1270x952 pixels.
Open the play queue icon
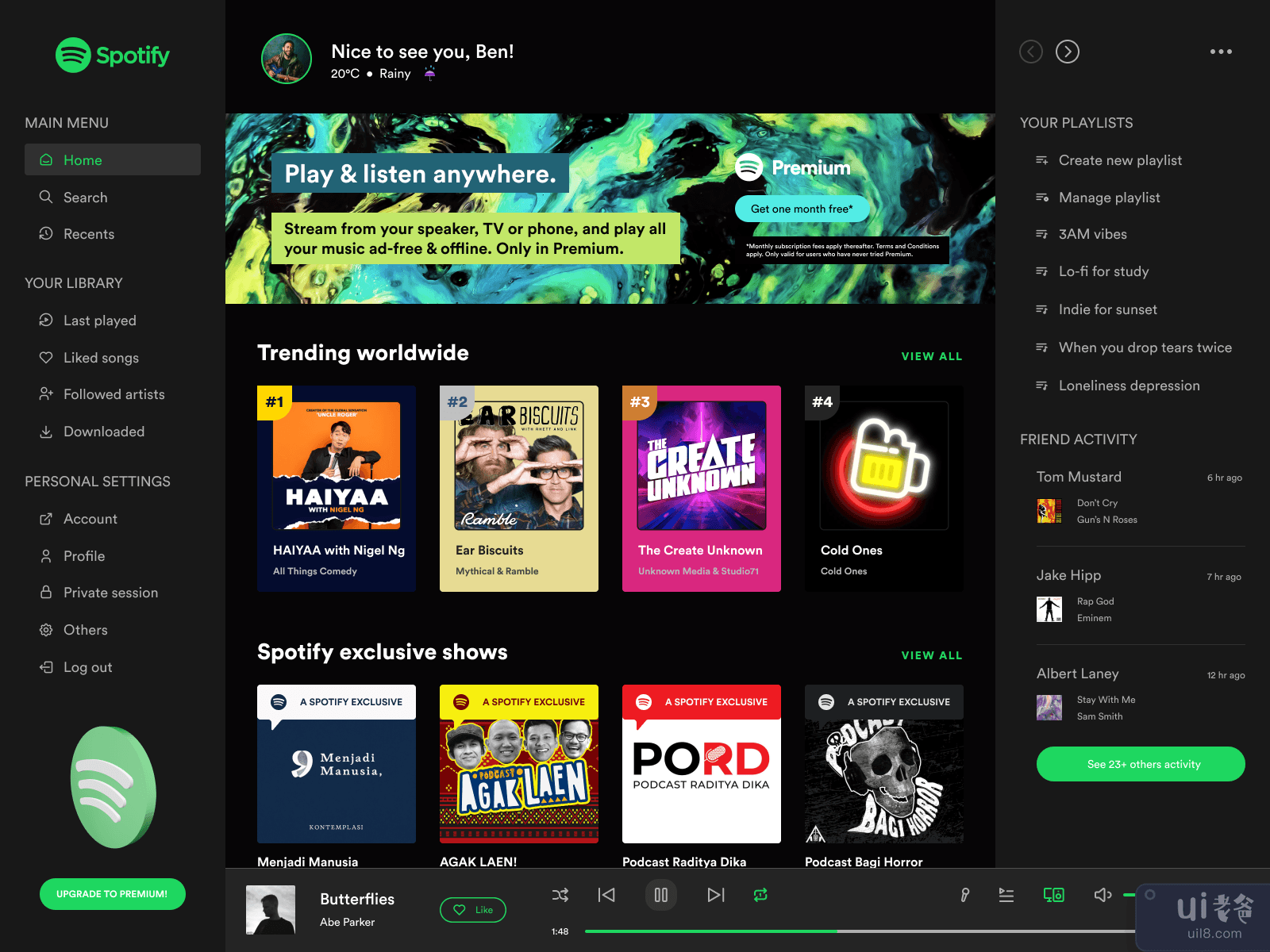coord(1006,895)
